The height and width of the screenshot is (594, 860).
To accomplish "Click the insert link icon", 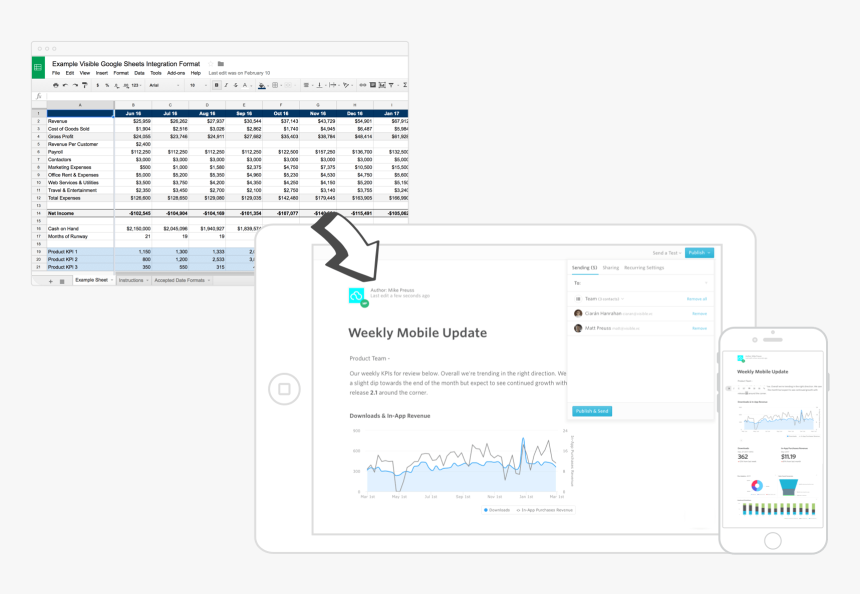I will click(x=363, y=85).
